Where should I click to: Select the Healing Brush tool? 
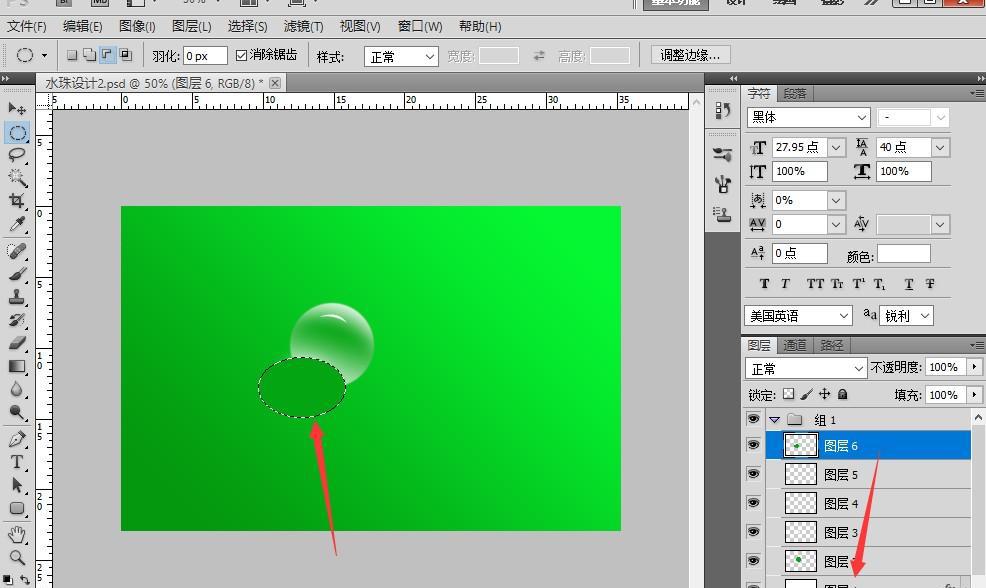[17, 251]
